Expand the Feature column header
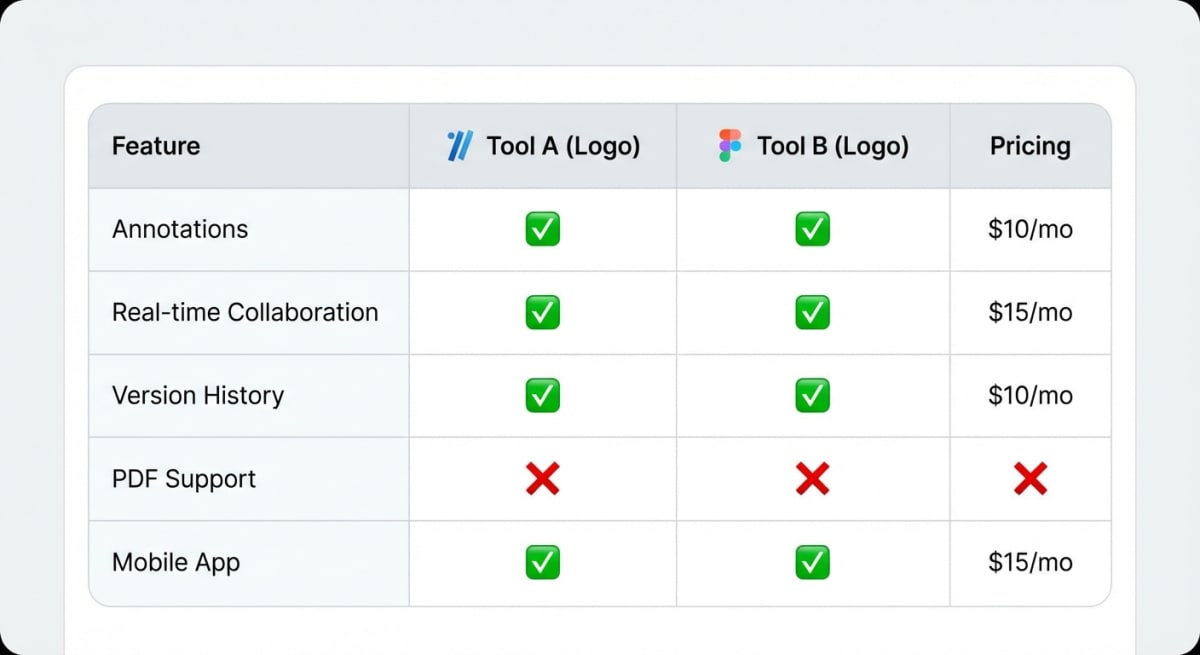Image resolution: width=1200 pixels, height=655 pixels. [x=155, y=145]
